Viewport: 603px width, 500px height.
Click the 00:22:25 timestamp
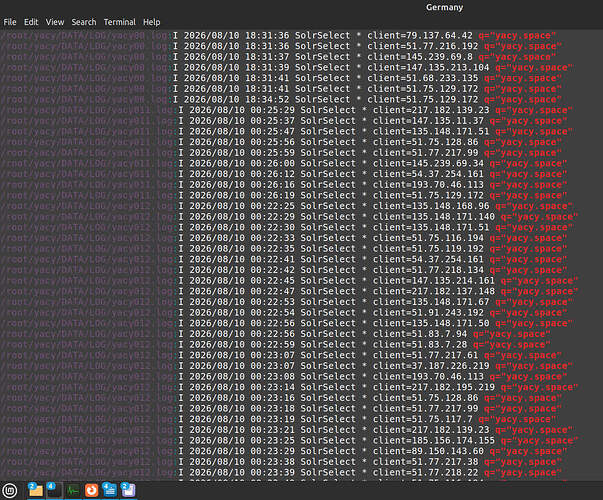(273, 206)
